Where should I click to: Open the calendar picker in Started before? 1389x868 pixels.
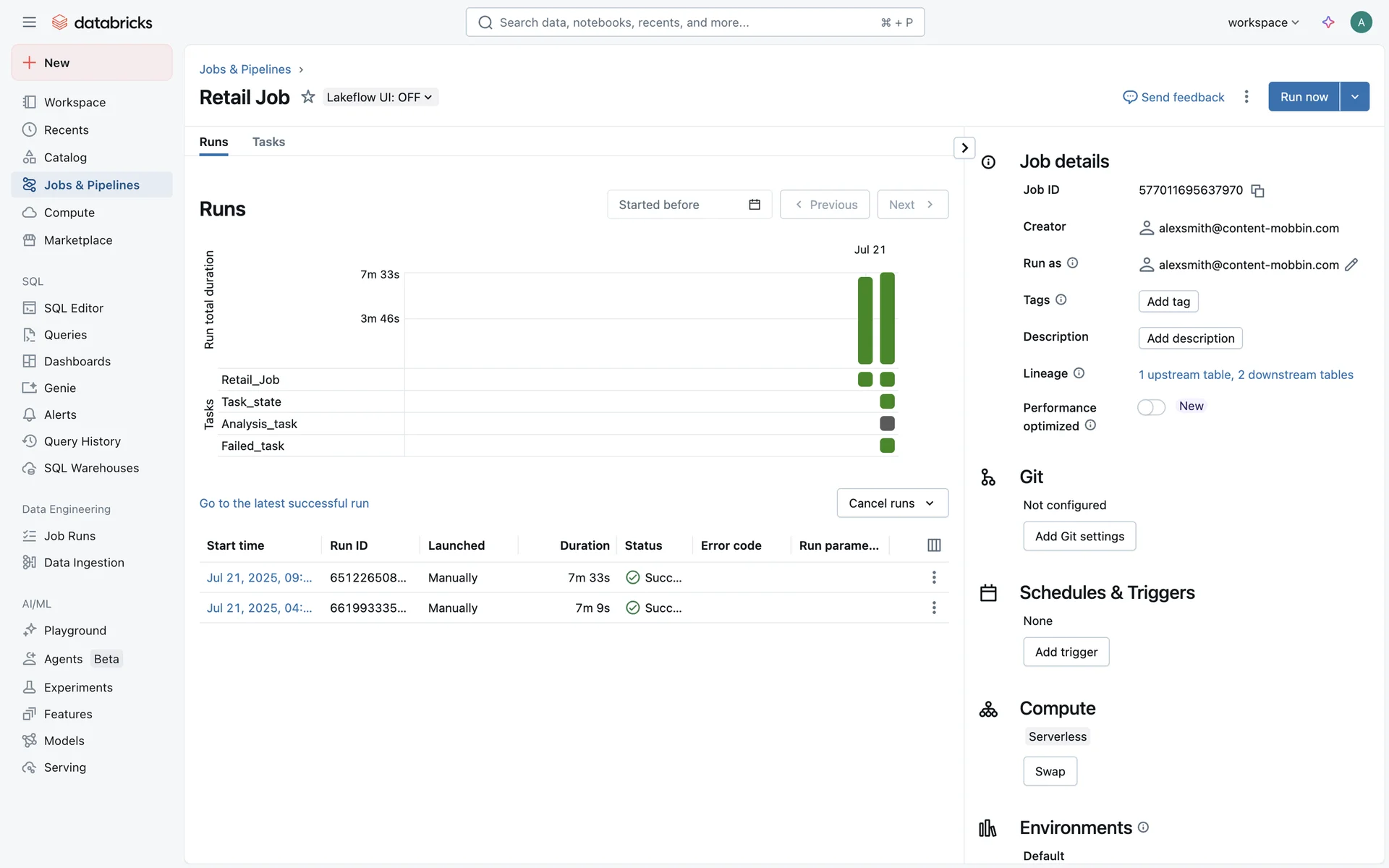click(755, 205)
